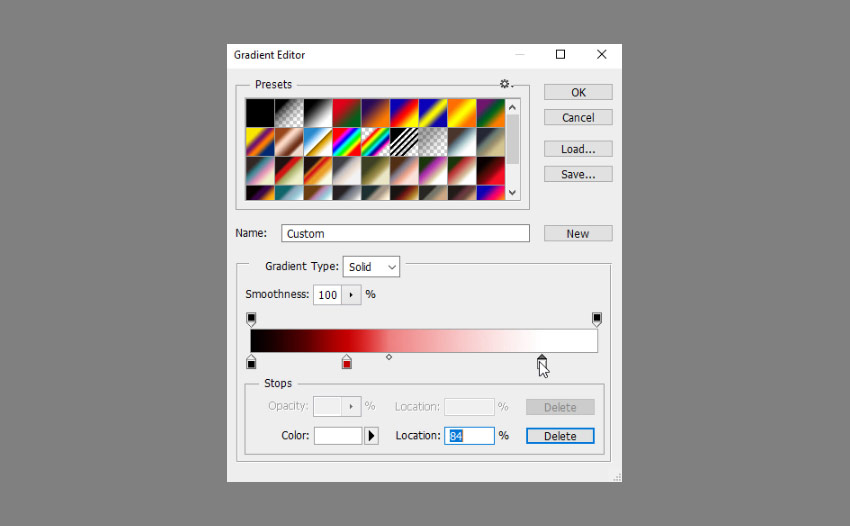The width and height of the screenshot is (850, 526).
Task: Click on the gradient preview bar
Action: 424,341
